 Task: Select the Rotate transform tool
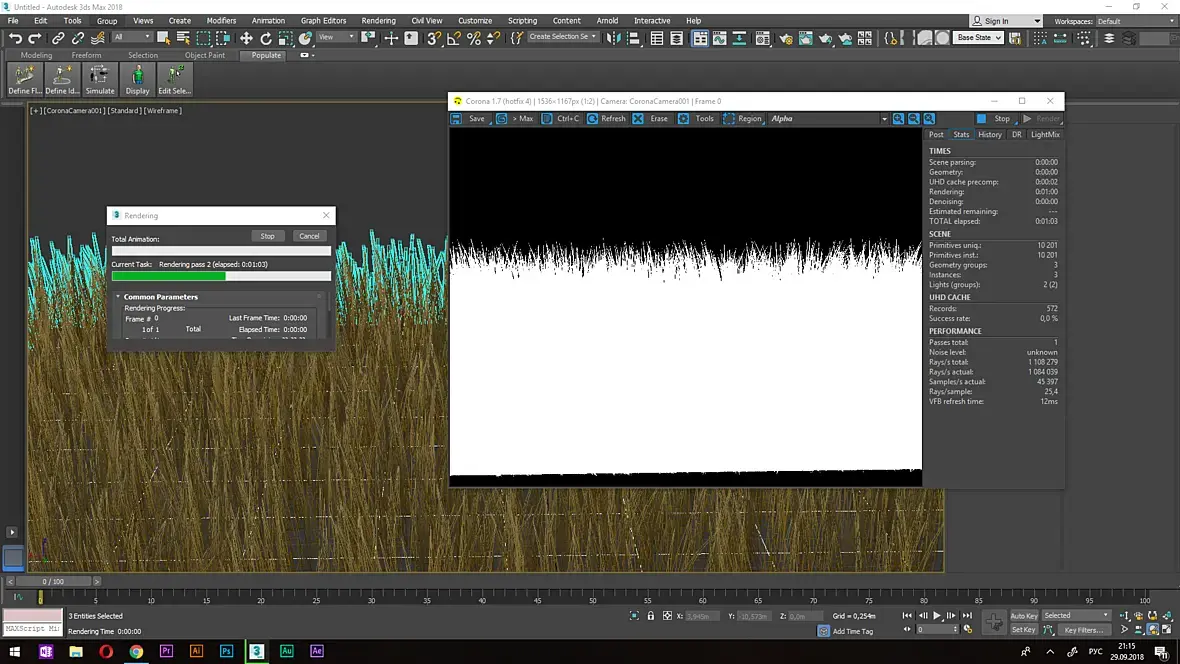coord(266,38)
